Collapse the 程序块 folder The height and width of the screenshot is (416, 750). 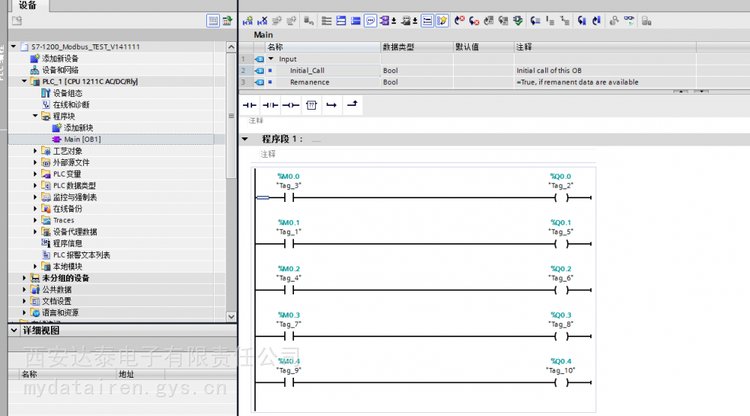pyautogui.click(x=36, y=116)
